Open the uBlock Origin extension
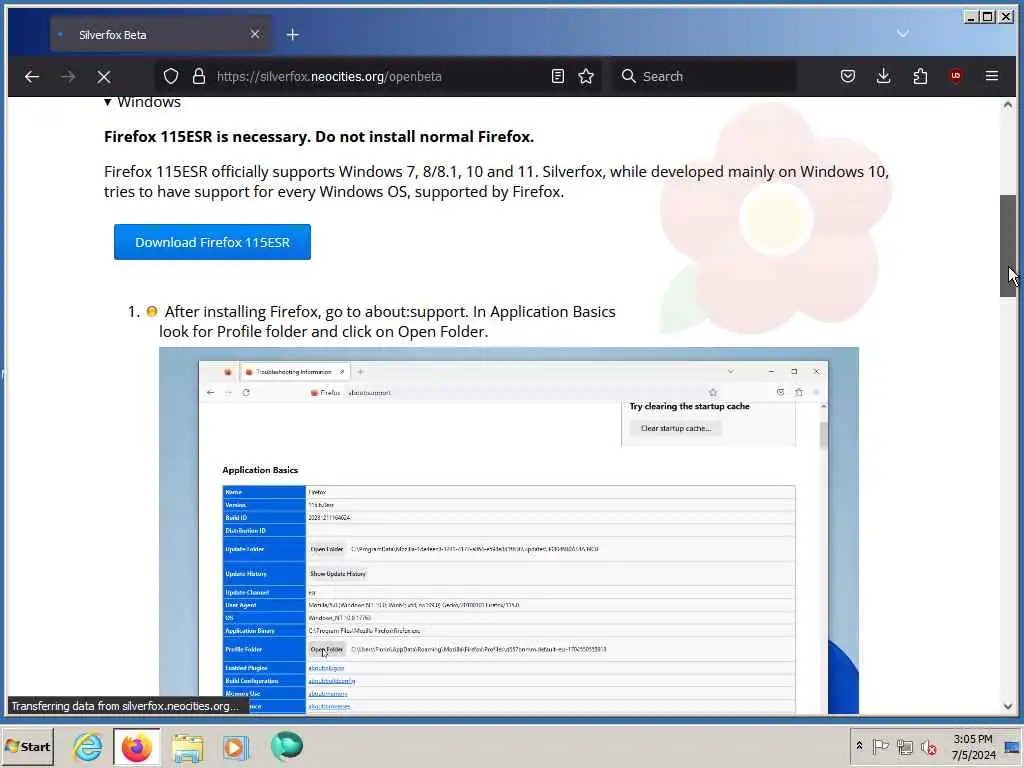The image size is (1024, 768). coord(956,76)
